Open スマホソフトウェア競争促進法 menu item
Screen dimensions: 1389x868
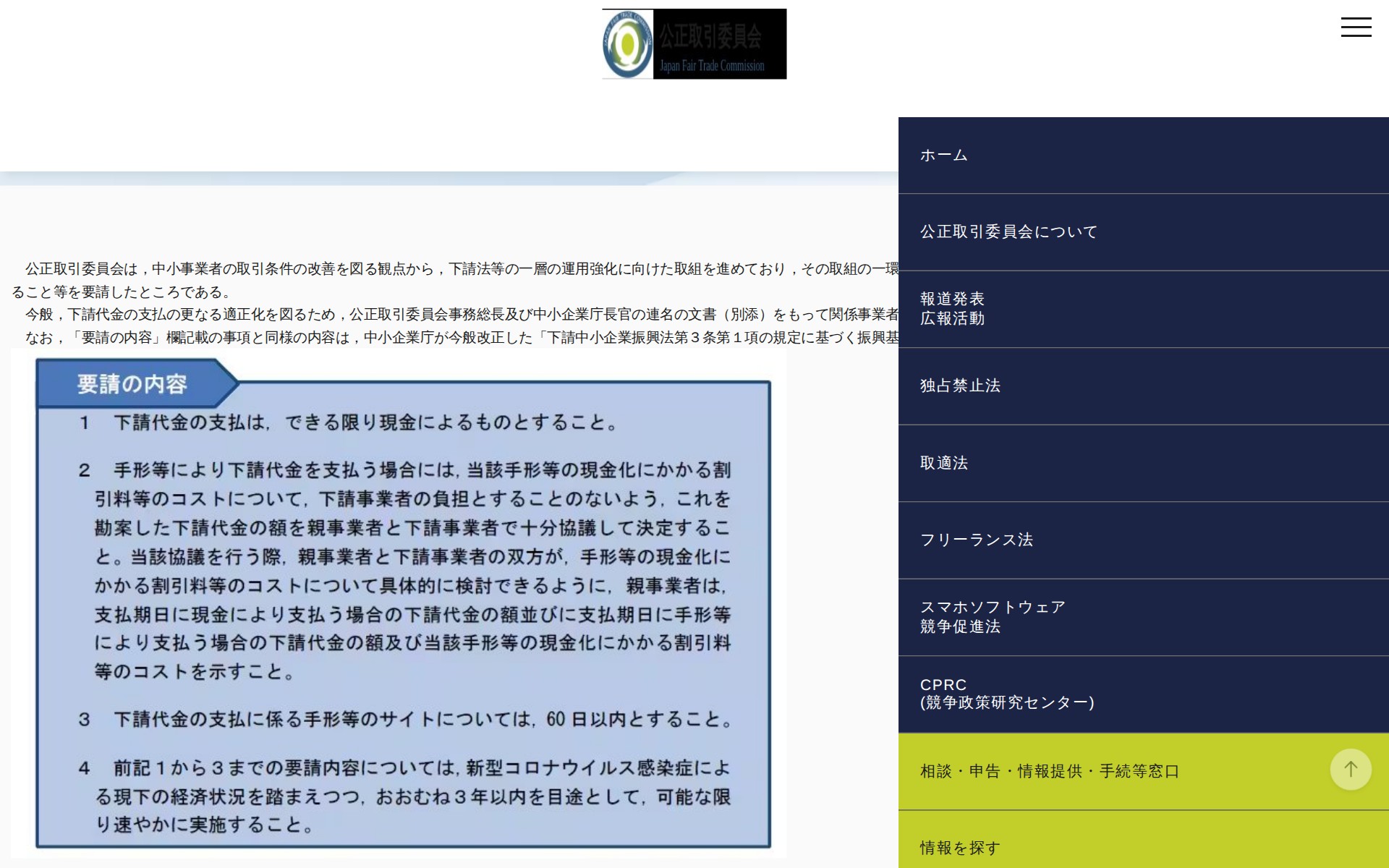(992, 617)
